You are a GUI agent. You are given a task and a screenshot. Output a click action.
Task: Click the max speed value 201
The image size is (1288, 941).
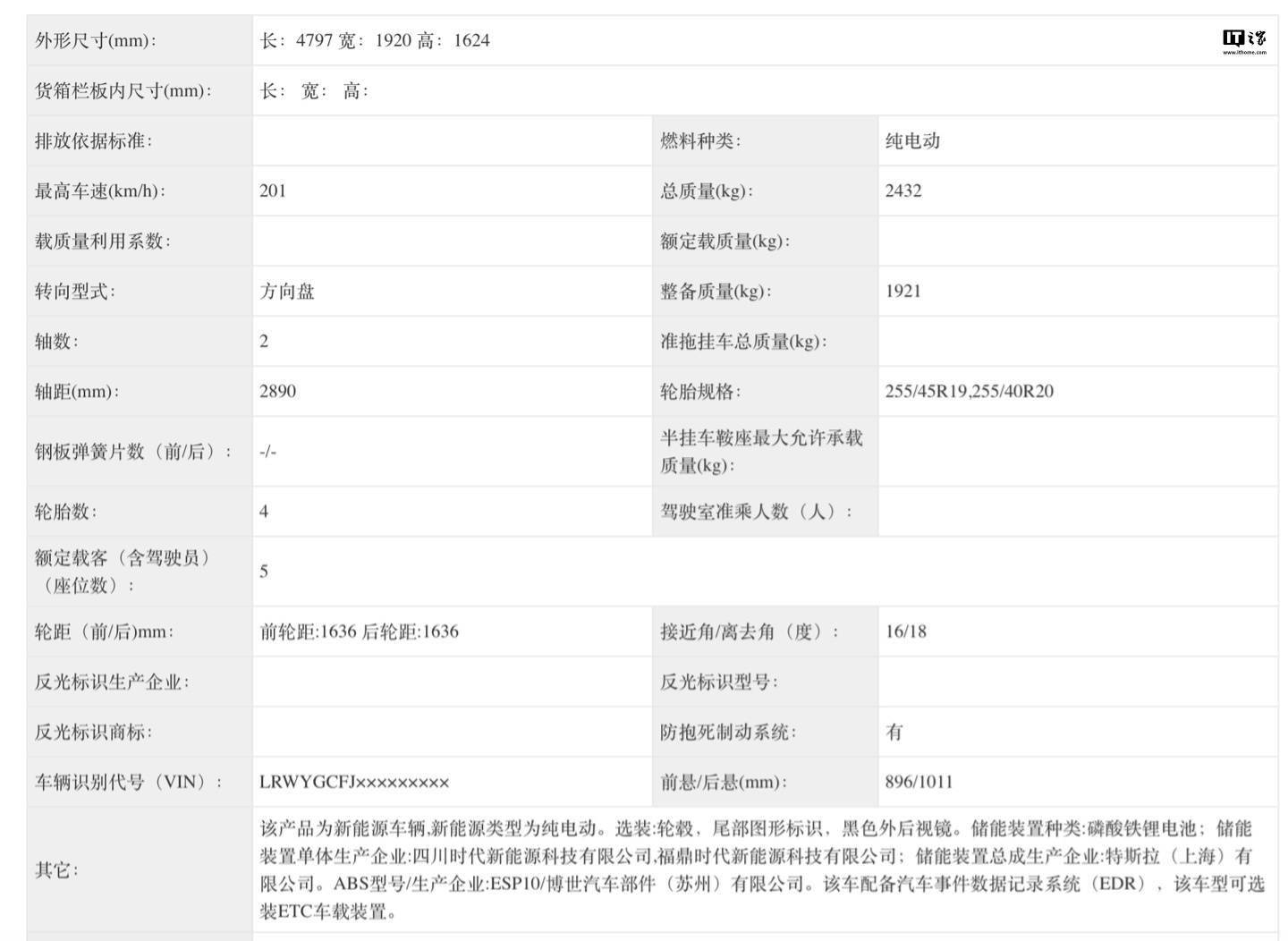pos(273,191)
